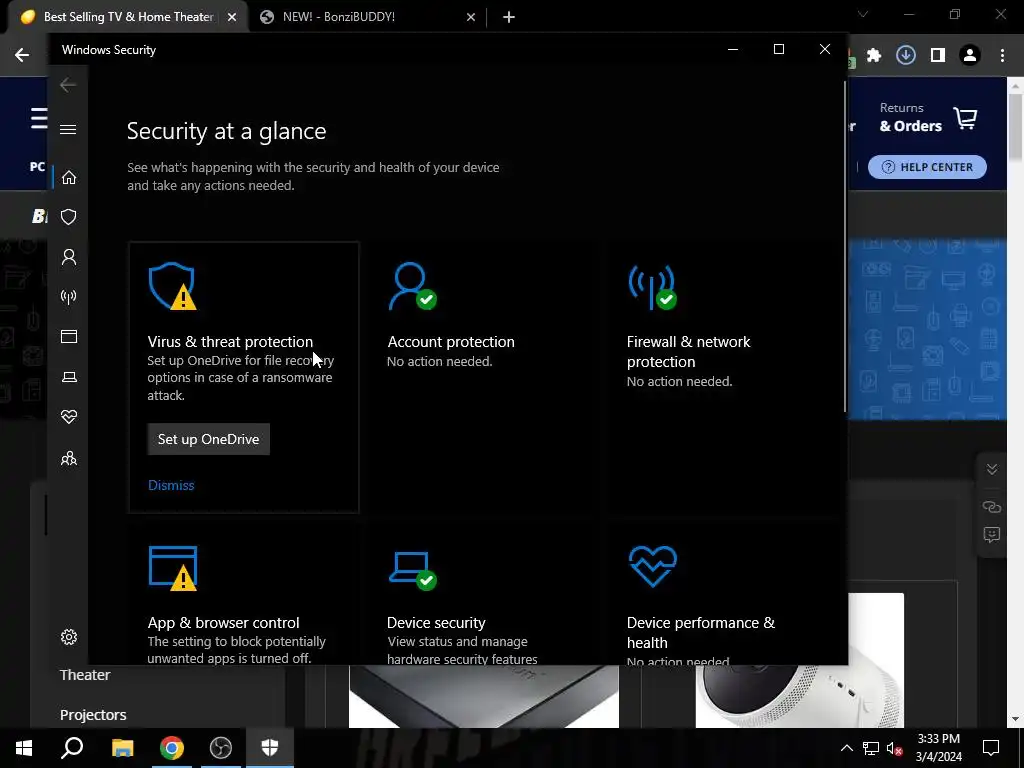Click the feedback chat icon on the page's side widget
This screenshot has width=1024, height=768.
[x=991, y=536]
